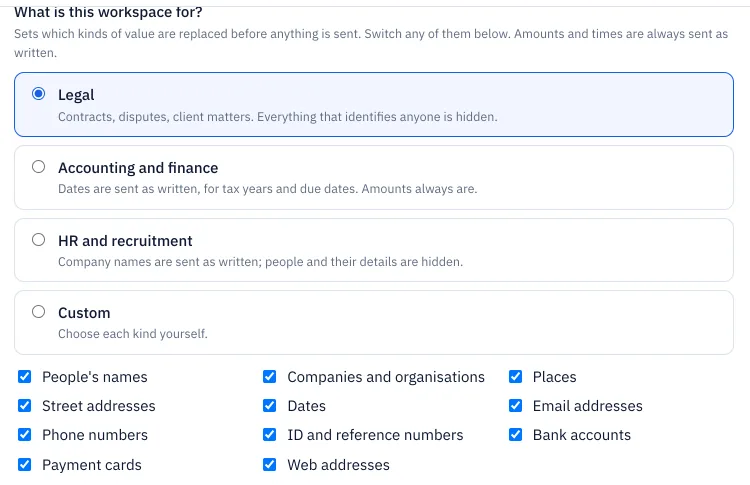Viewport: 750px width, 485px height.
Task: Click the 'Web addresses' label
Action: point(339,465)
